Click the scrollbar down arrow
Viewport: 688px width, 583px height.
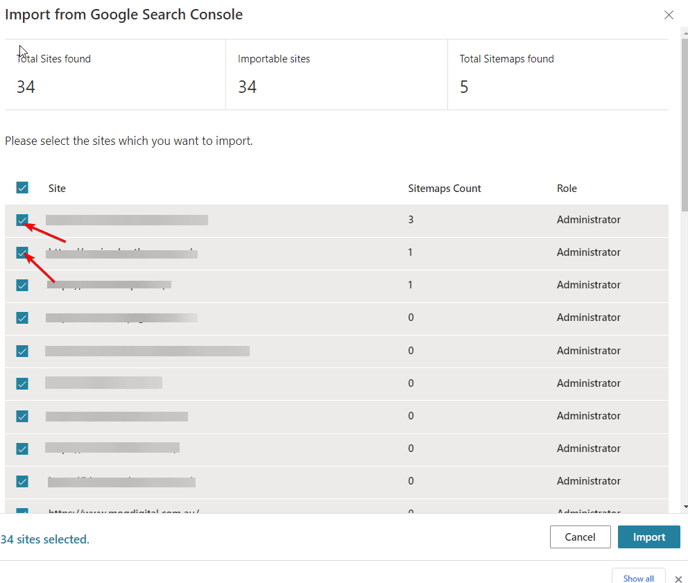click(x=685, y=507)
